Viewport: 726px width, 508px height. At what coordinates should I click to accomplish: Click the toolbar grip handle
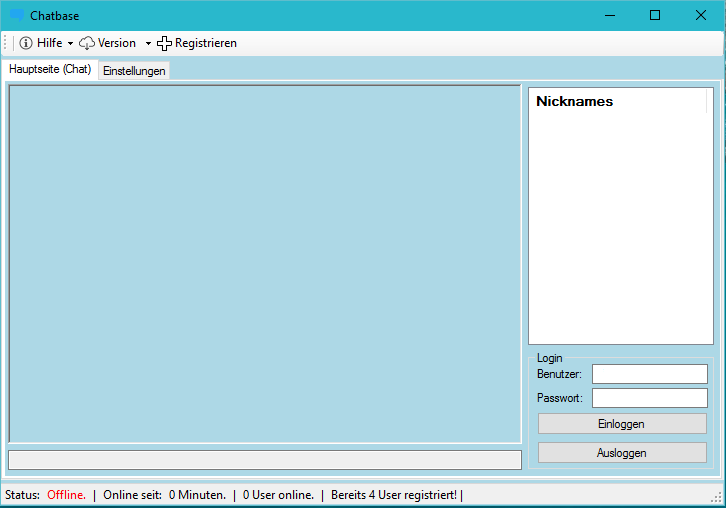[x=6, y=43]
